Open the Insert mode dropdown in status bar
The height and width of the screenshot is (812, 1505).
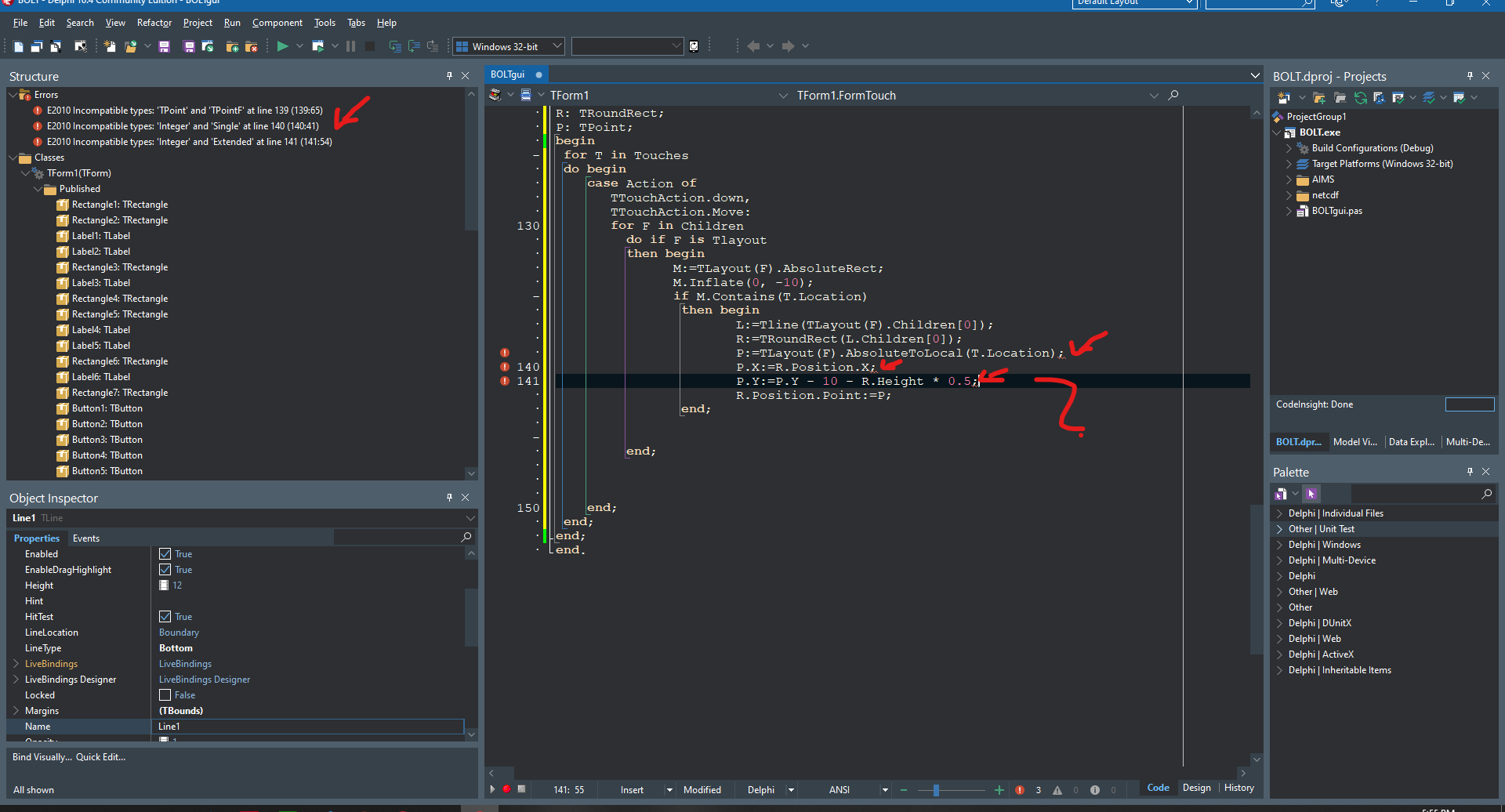669,790
